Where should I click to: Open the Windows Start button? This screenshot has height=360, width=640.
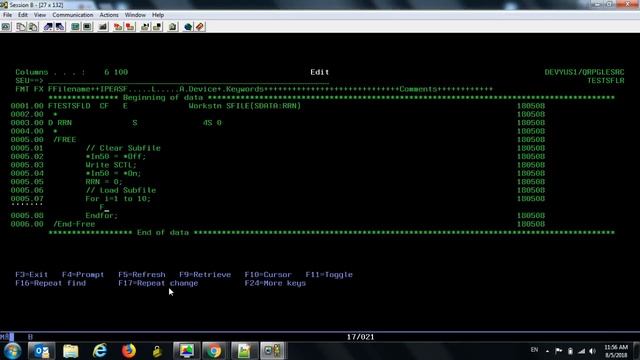[12, 351]
